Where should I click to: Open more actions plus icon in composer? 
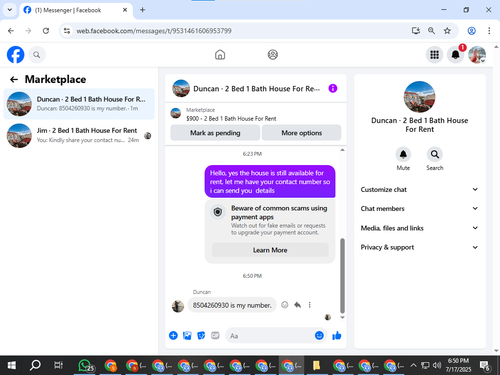[x=173, y=335]
